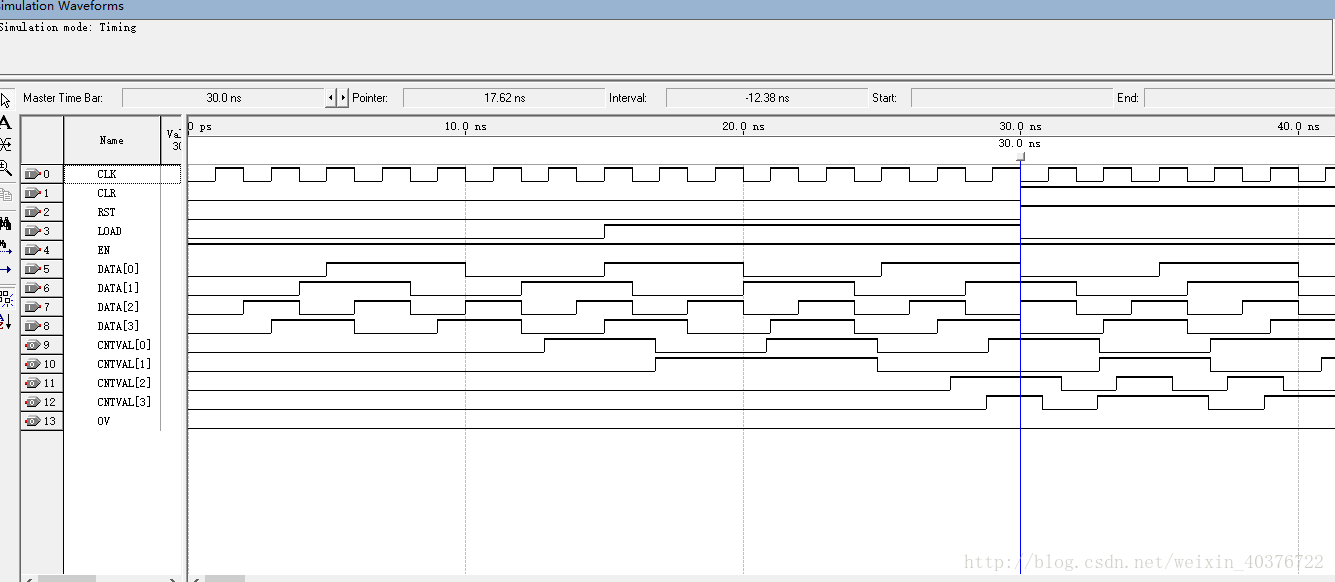
Task: Select the CLR signal row
Action: click(x=107, y=193)
